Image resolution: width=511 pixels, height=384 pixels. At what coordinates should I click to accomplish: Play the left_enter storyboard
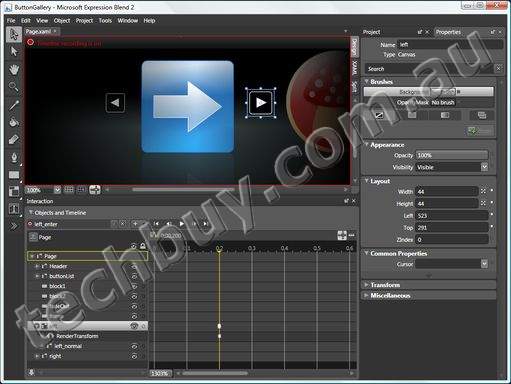pos(181,224)
